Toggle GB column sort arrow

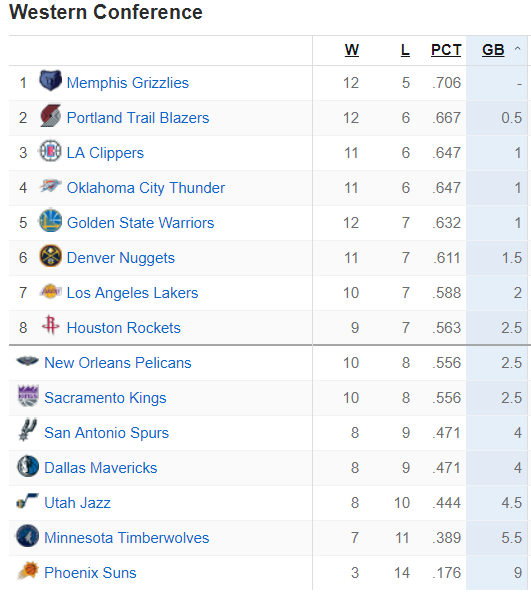coord(517,49)
